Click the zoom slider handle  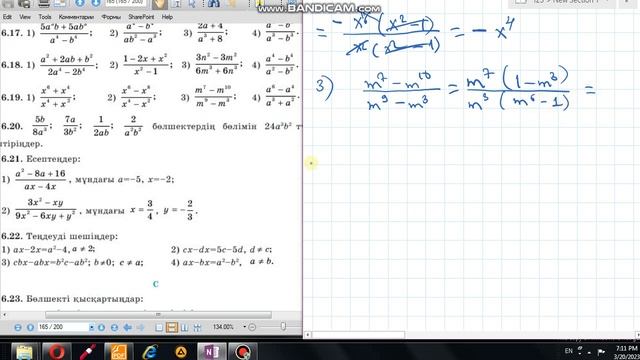click(x=283, y=326)
